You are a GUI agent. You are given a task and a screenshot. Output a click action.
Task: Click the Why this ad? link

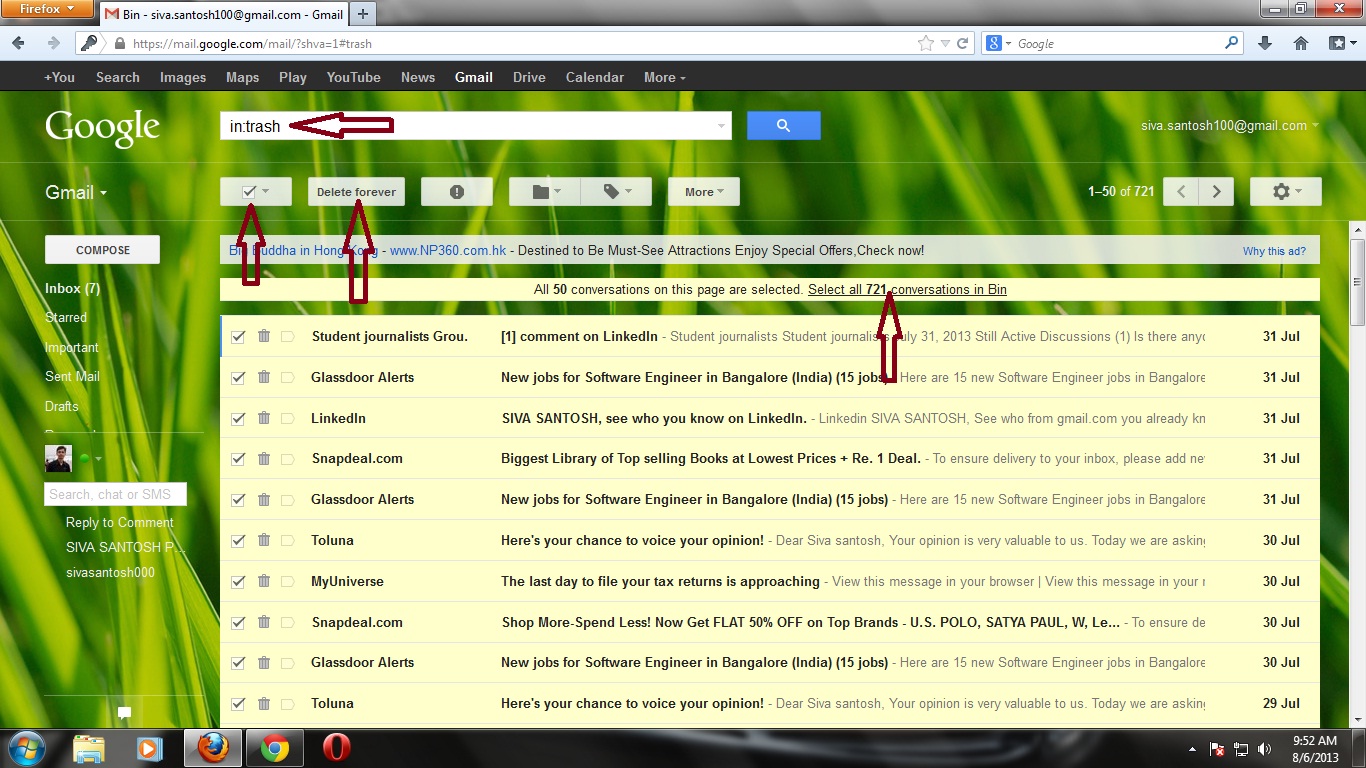click(x=1274, y=251)
